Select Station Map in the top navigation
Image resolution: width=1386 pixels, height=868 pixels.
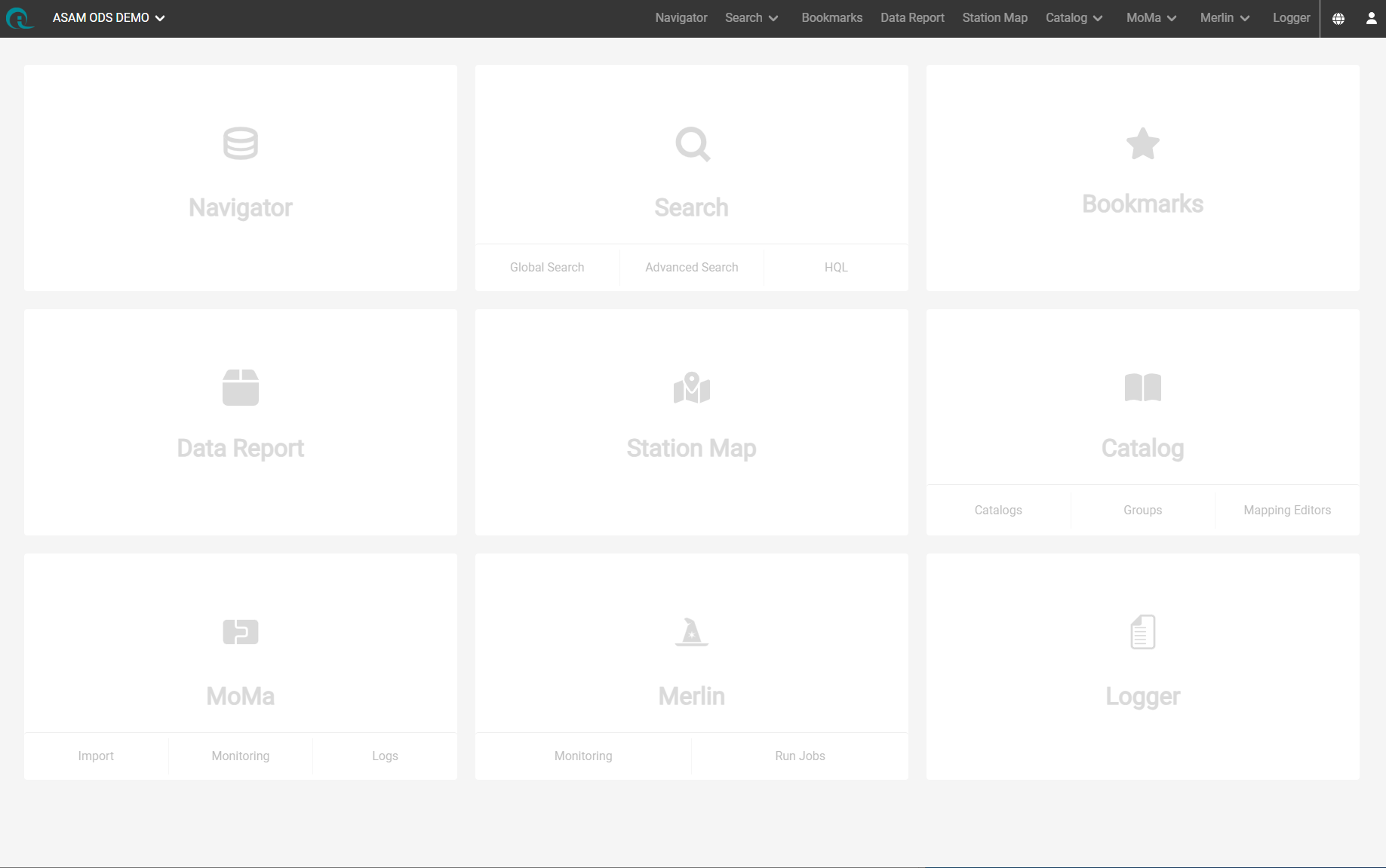(x=994, y=18)
